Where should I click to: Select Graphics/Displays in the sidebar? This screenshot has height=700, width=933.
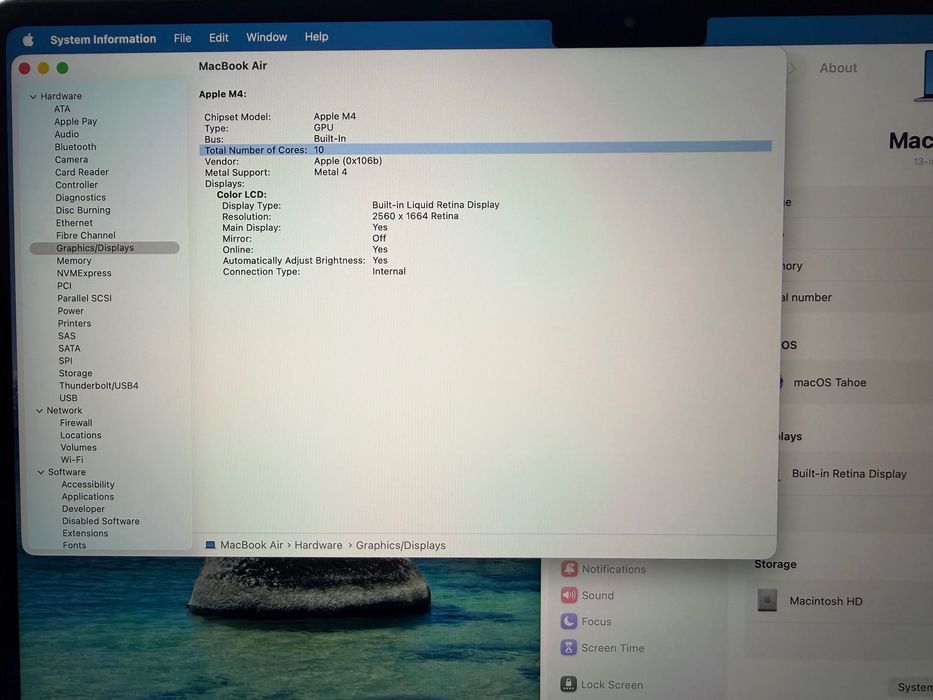click(104, 248)
